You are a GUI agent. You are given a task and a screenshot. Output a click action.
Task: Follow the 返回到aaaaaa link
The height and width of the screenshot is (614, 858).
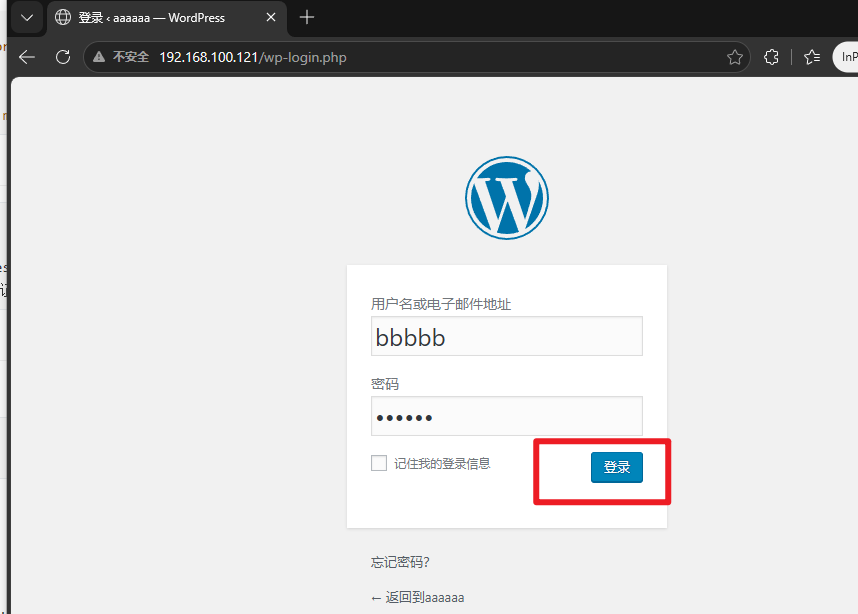(x=418, y=598)
